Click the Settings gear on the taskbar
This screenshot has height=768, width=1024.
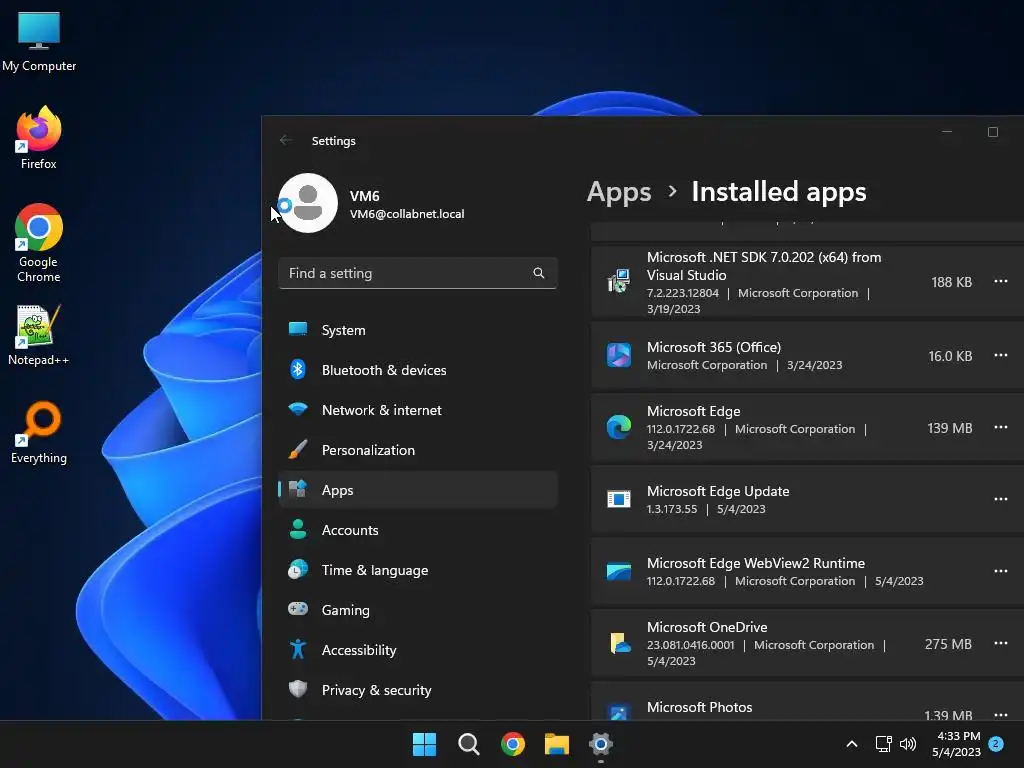coord(601,744)
